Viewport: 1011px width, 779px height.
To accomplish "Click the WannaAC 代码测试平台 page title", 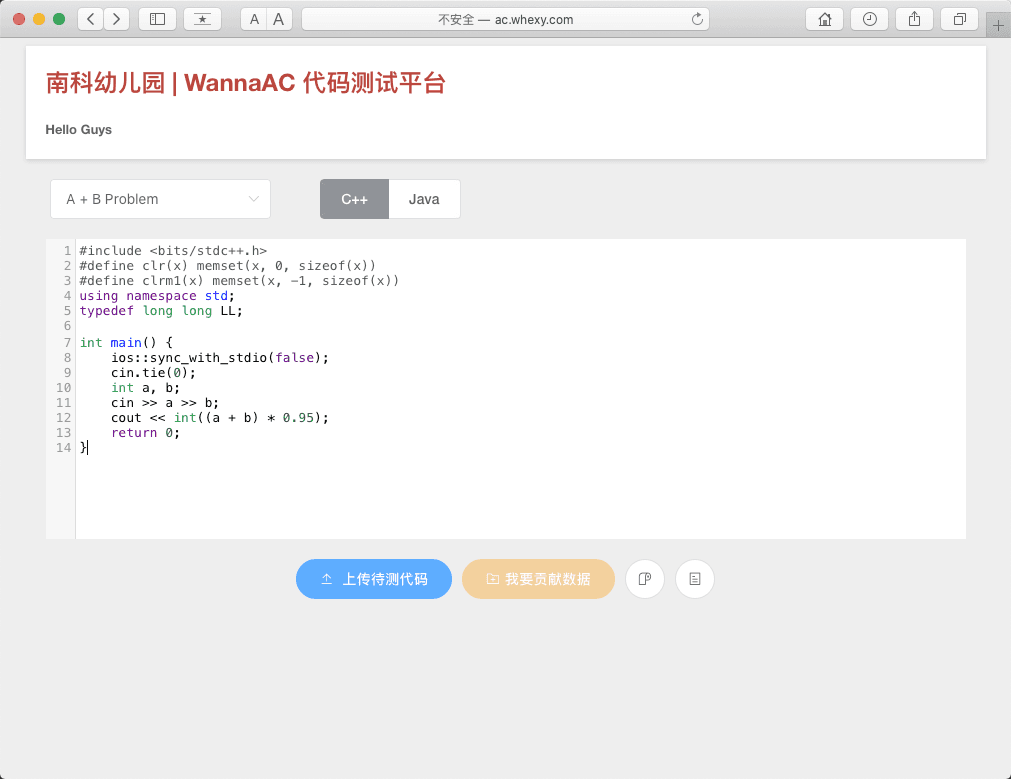I will [245, 84].
